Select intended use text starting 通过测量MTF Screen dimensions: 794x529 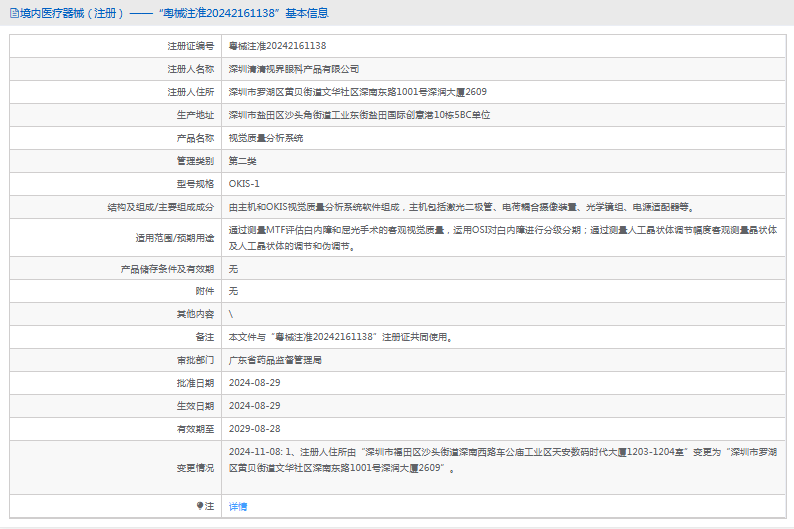pyautogui.click(x=502, y=238)
